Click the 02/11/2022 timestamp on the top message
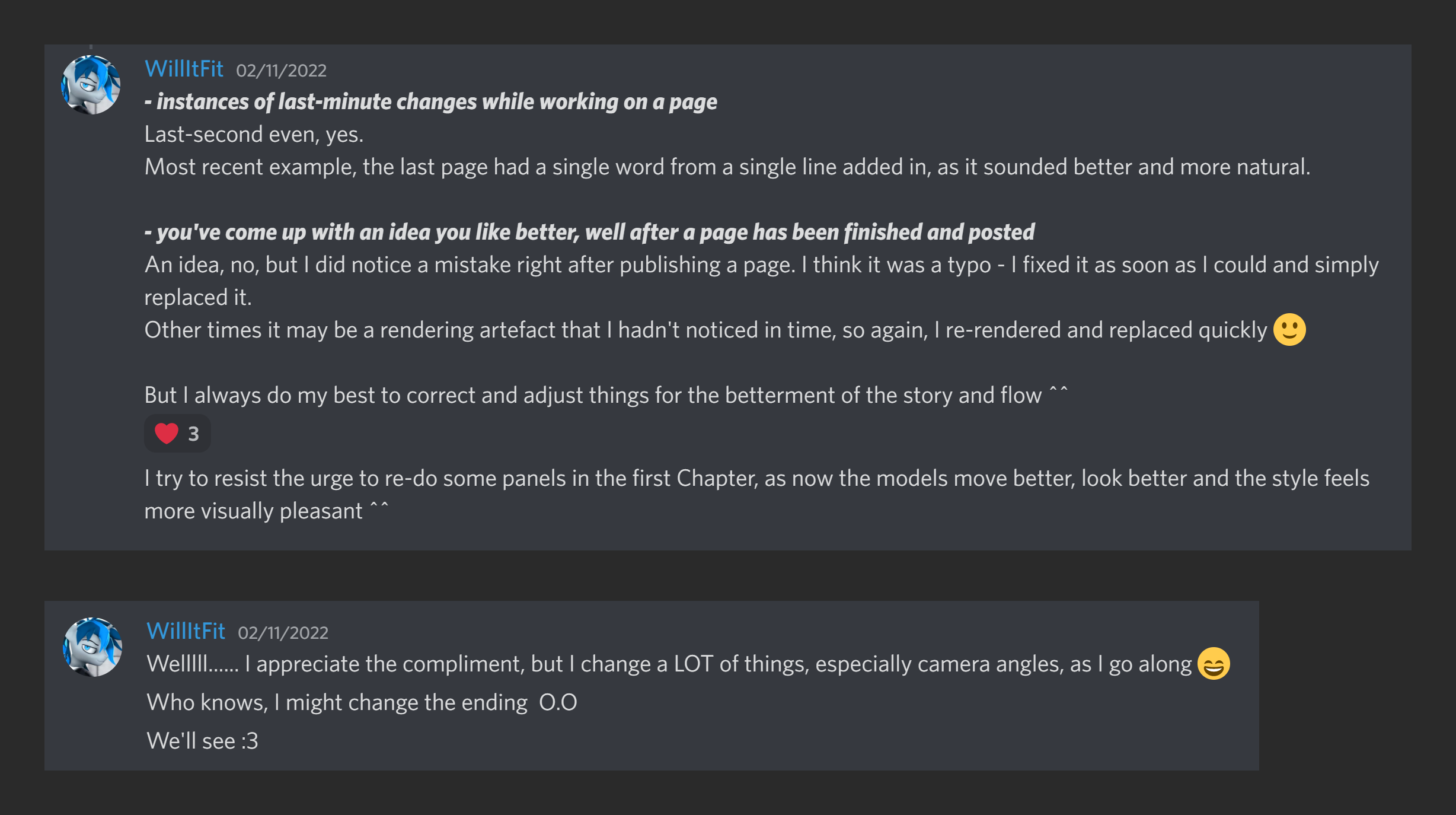Screen dimensions: 1456x815 pos(281,71)
